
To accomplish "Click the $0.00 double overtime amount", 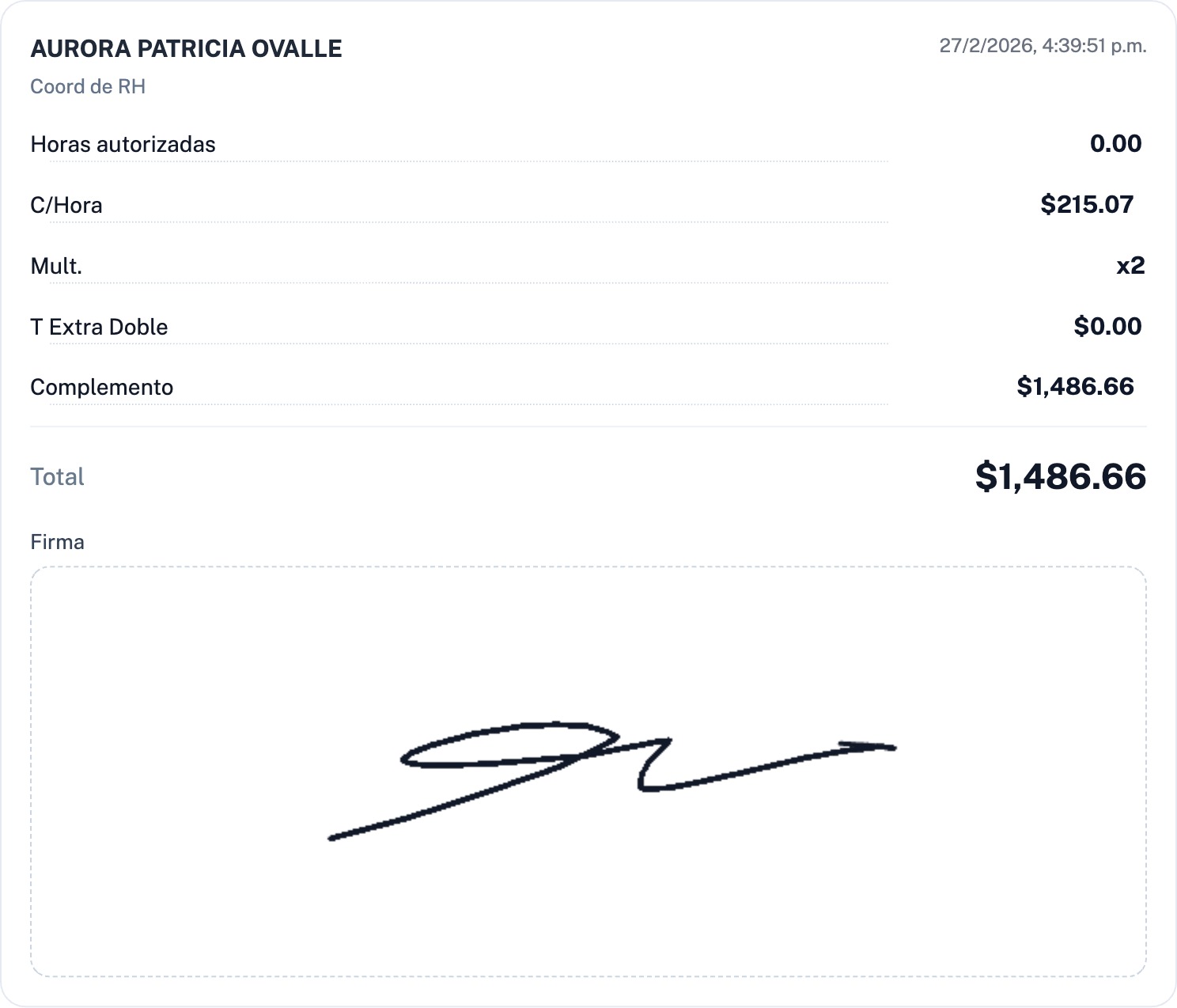I will click(x=1107, y=326).
